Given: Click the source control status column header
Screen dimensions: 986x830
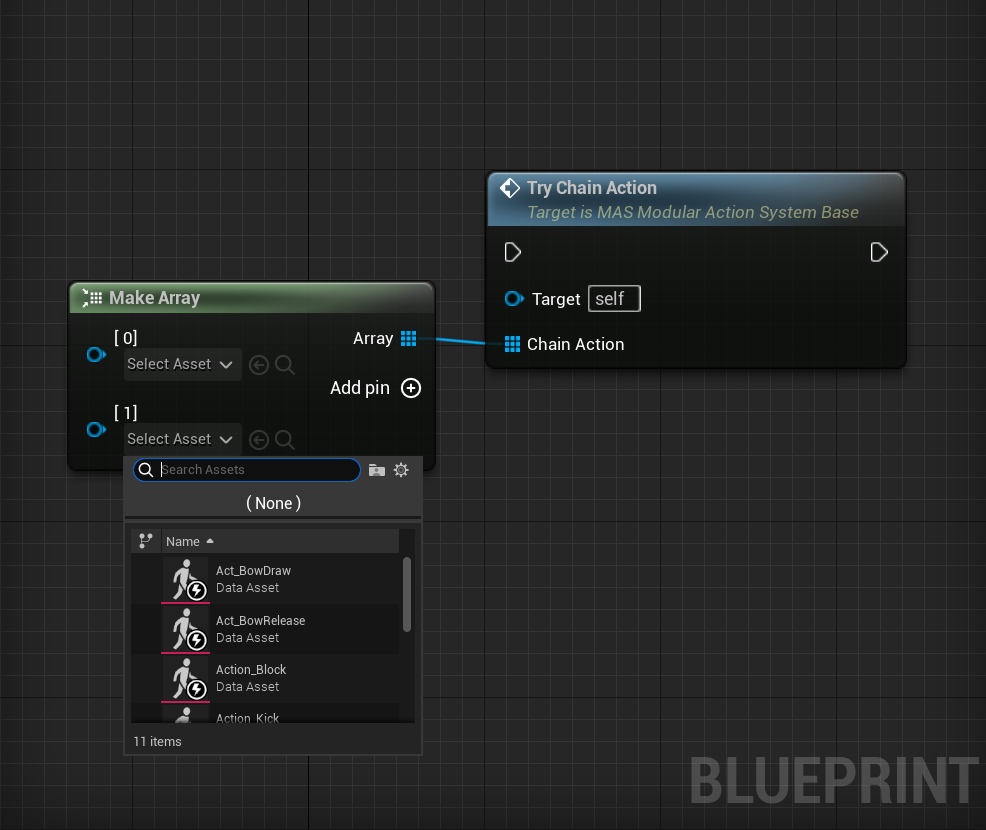Looking at the screenshot, I should coord(146,541).
